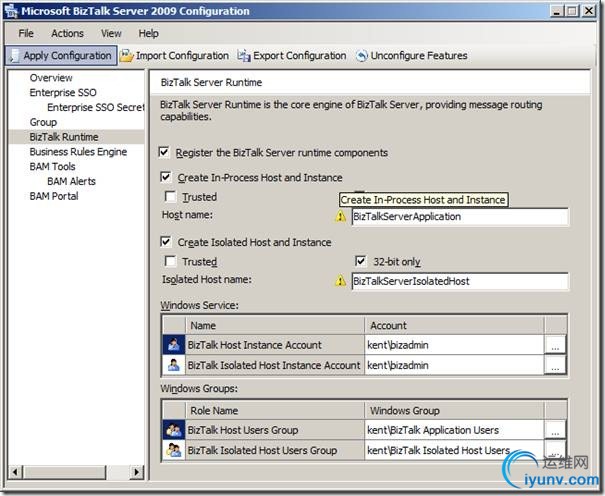The height and width of the screenshot is (496, 605).
Task: Click the Unconfigure Features label
Action: [419, 56]
